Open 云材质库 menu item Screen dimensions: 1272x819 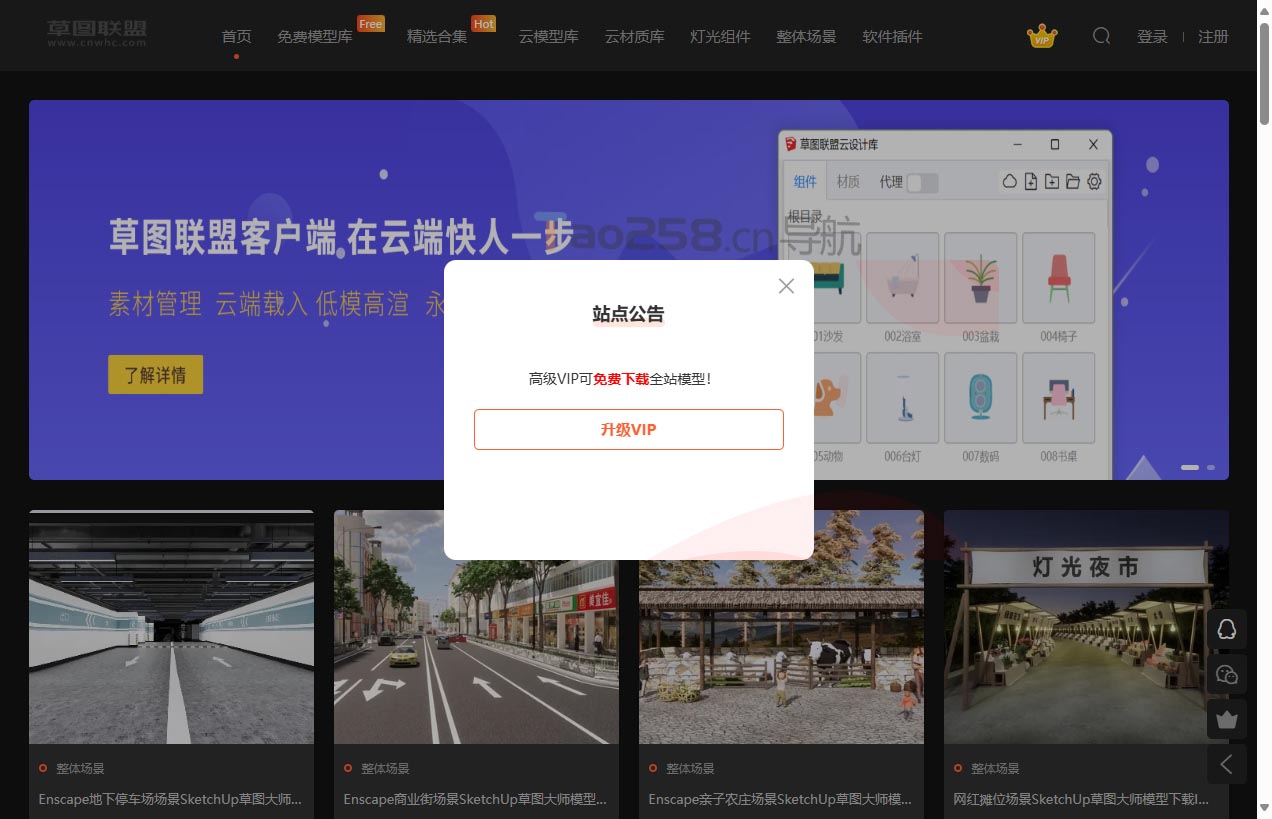(634, 37)
